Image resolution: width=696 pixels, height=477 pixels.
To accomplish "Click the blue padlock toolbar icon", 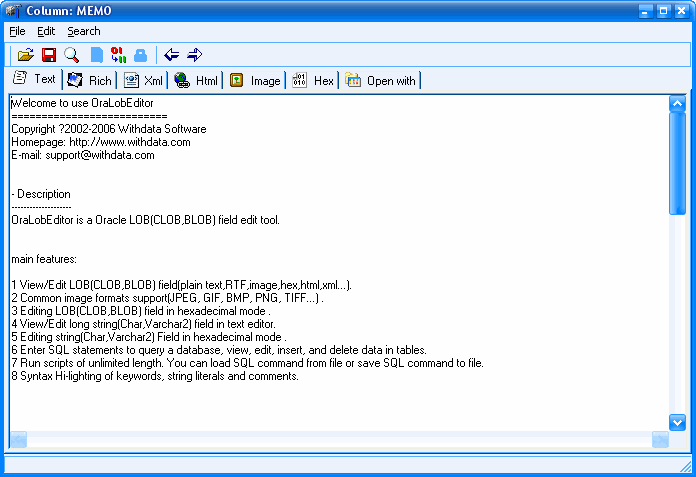I will click(140, 55).
